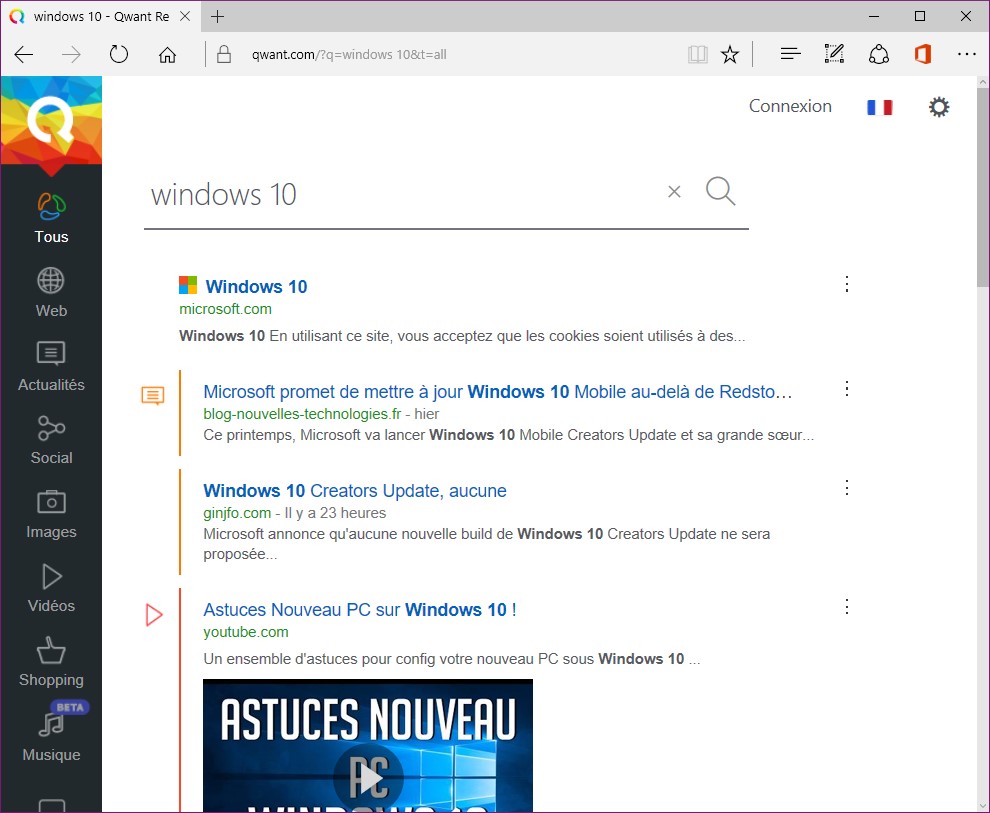This screenshot has width=990, height=813.
Task: Open the Edge Hub icon
Action: pos(790,54)
